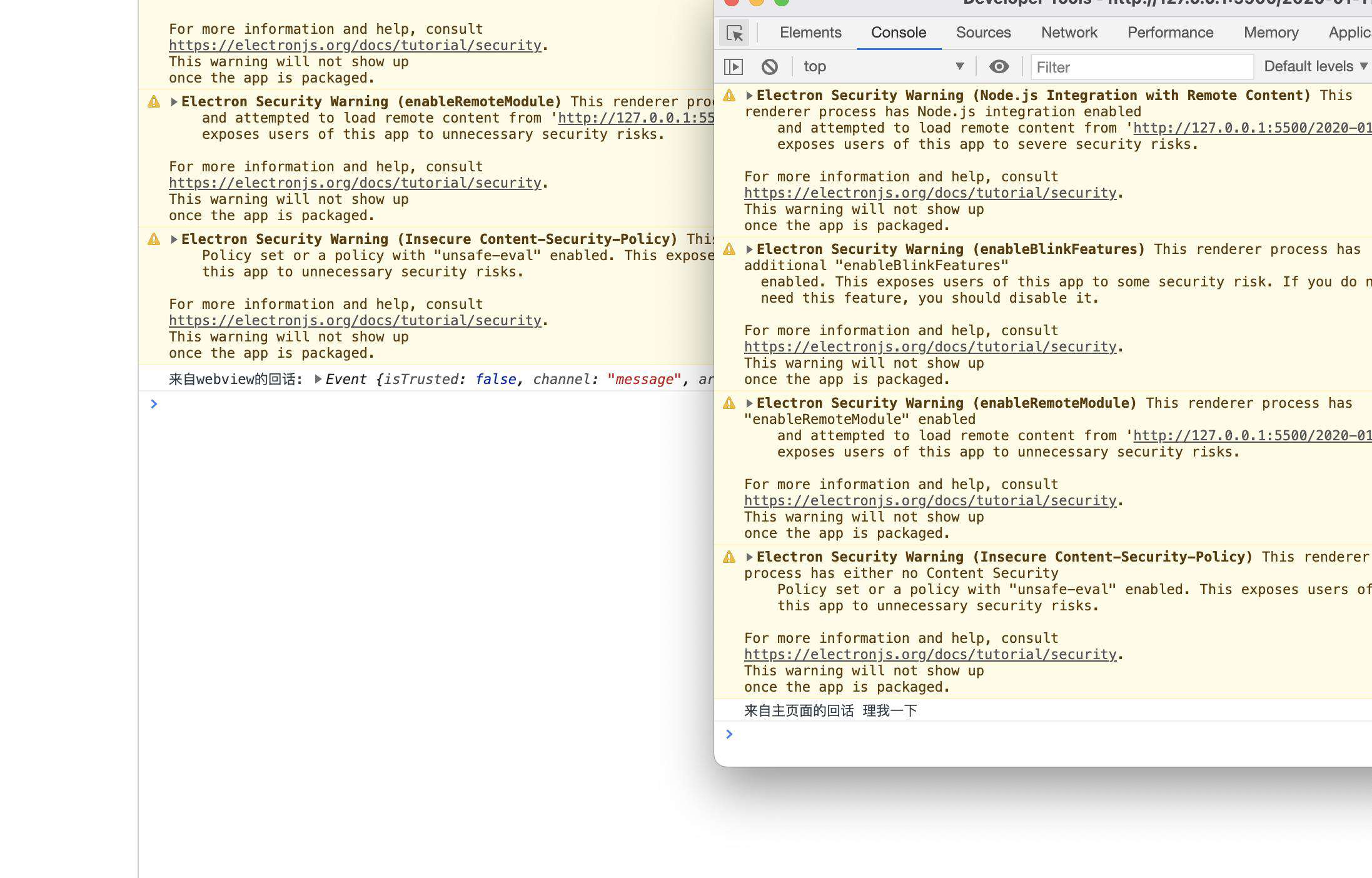Open security link under DevTools Content-Security-Policy warning
Viewport: 1372px width, 878px height.
[930, 655]
